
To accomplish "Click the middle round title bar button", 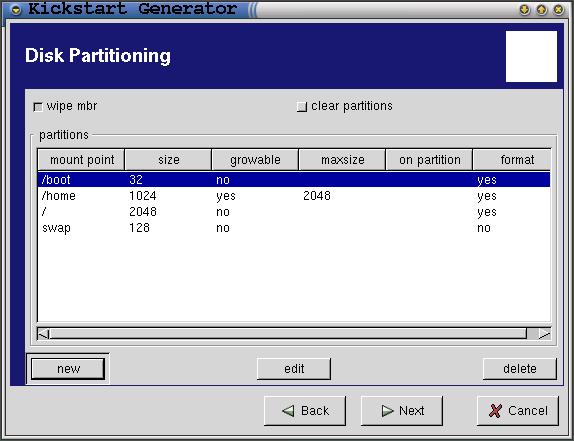I will pos(541,10).
